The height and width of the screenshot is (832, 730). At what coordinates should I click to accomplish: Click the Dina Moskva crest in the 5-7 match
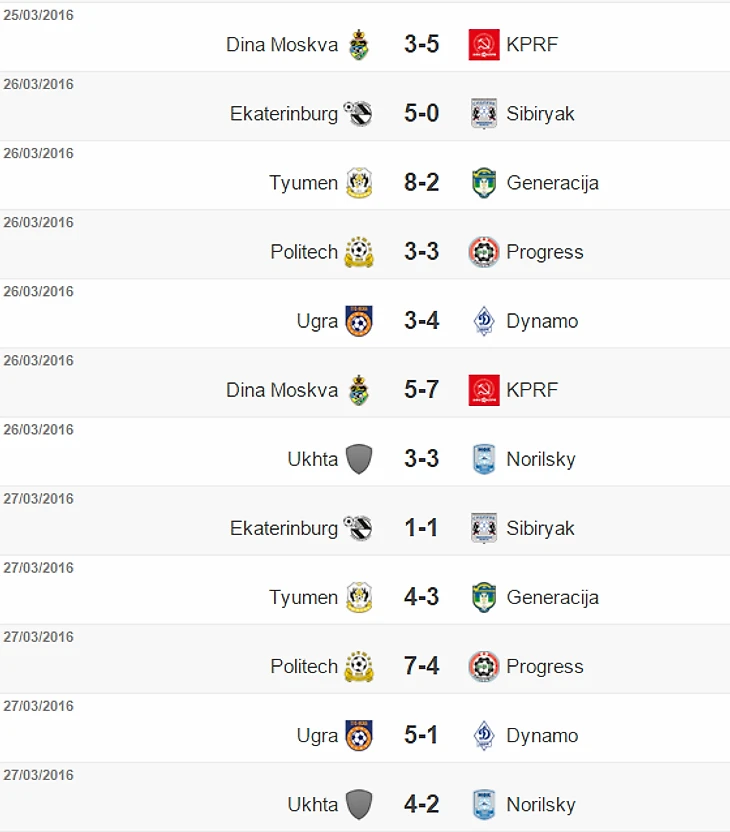coord(359,390)
